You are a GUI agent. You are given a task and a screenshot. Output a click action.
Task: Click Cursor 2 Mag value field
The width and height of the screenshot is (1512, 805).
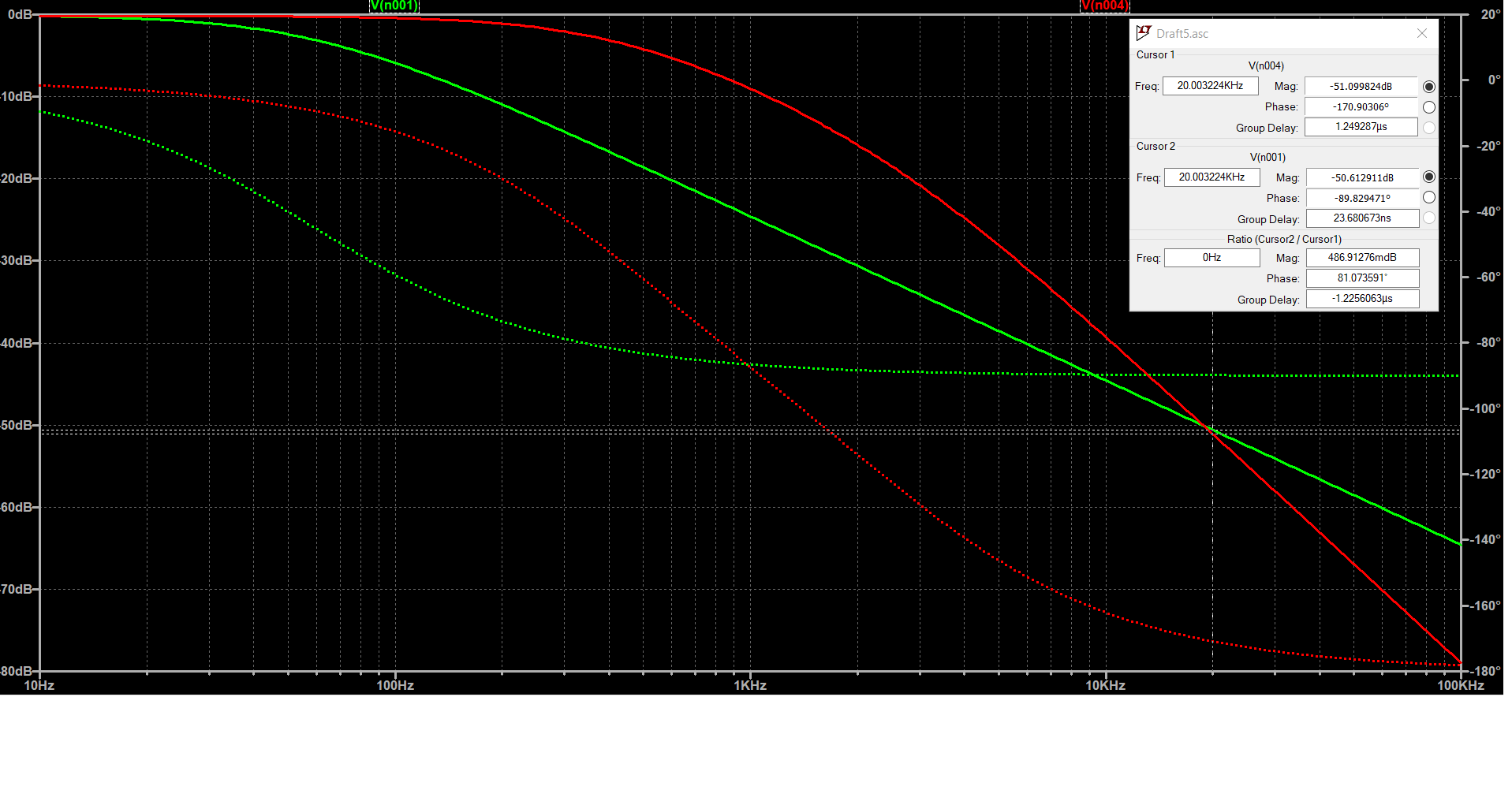tap(1362, 178)
